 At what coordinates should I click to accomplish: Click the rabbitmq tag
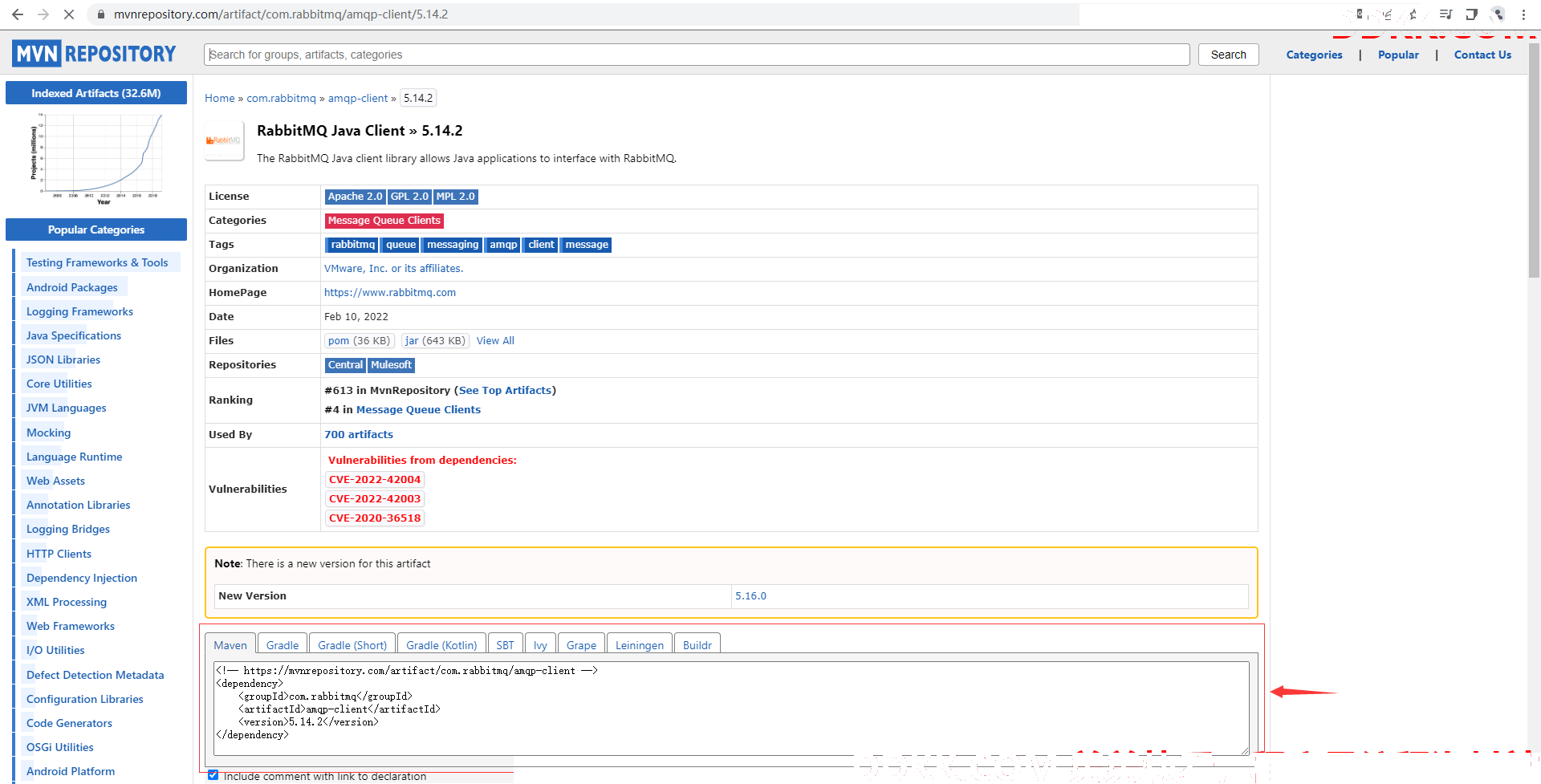pos(352,245)
